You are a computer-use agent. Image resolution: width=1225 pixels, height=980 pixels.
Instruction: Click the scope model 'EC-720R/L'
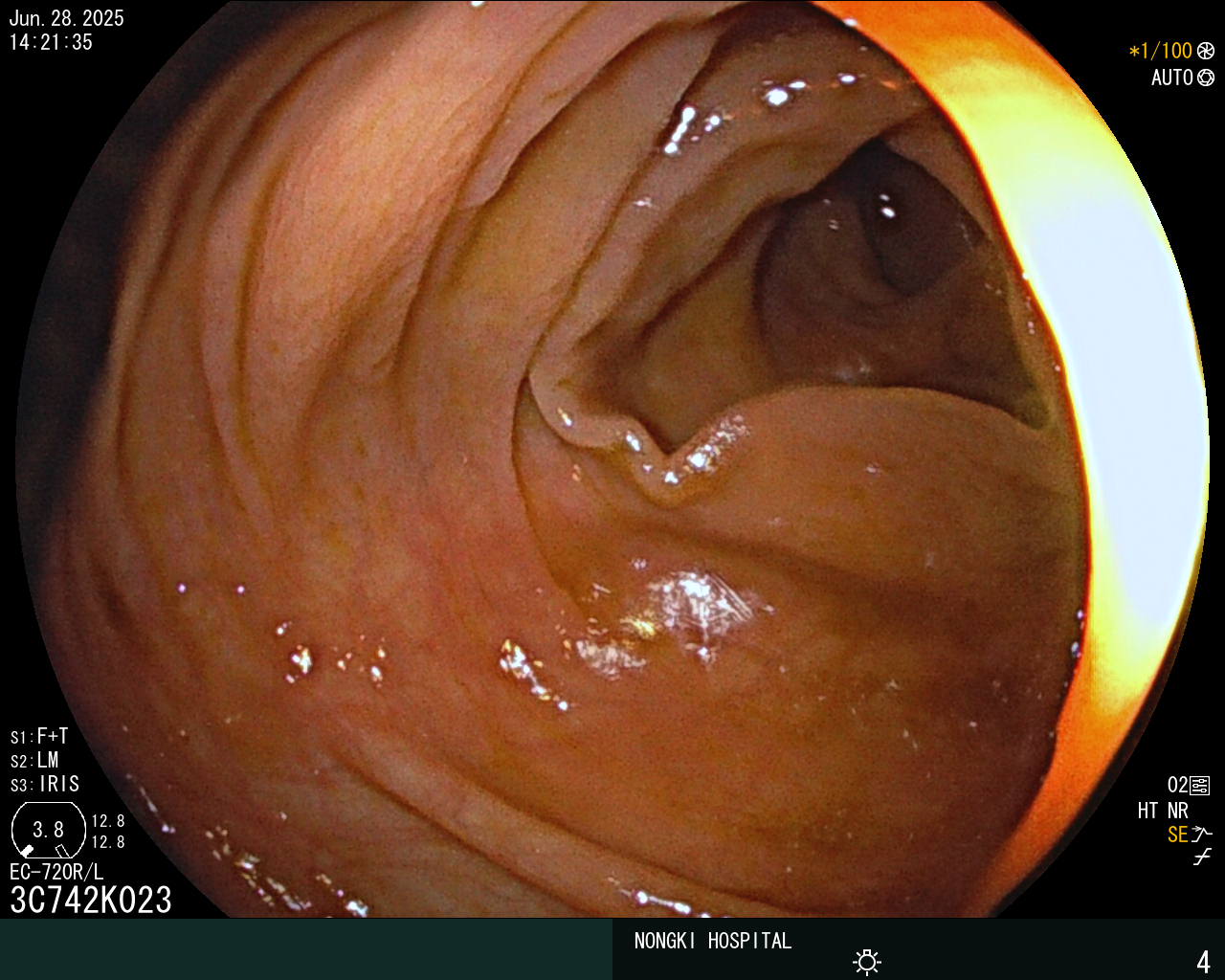point(56,872)
